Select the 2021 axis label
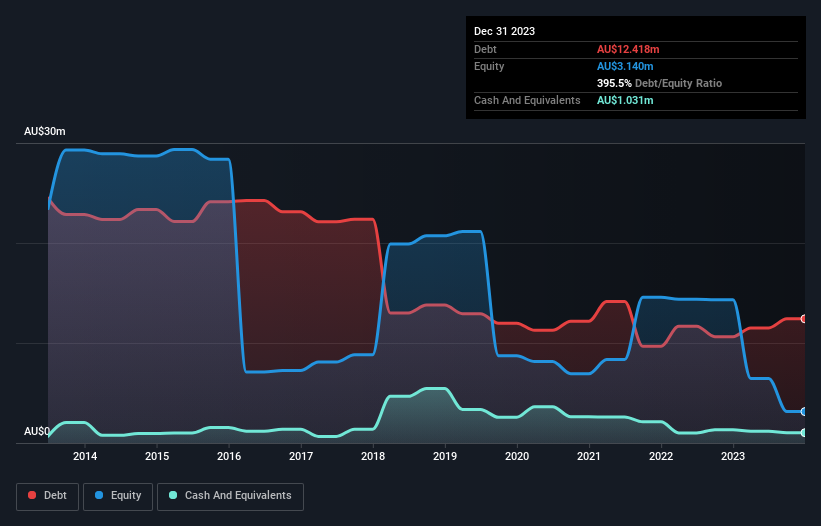The height and width of the screenshot is (526, 821). [589, 456]
